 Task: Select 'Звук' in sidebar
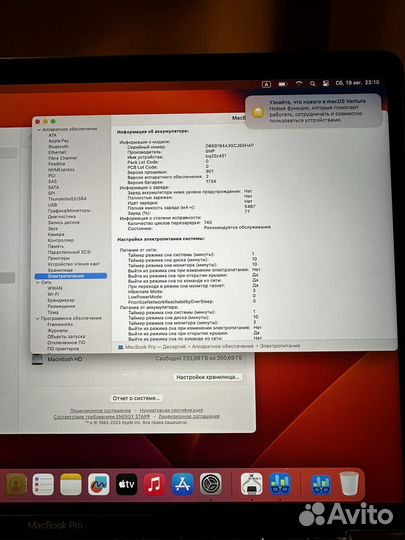53,228
